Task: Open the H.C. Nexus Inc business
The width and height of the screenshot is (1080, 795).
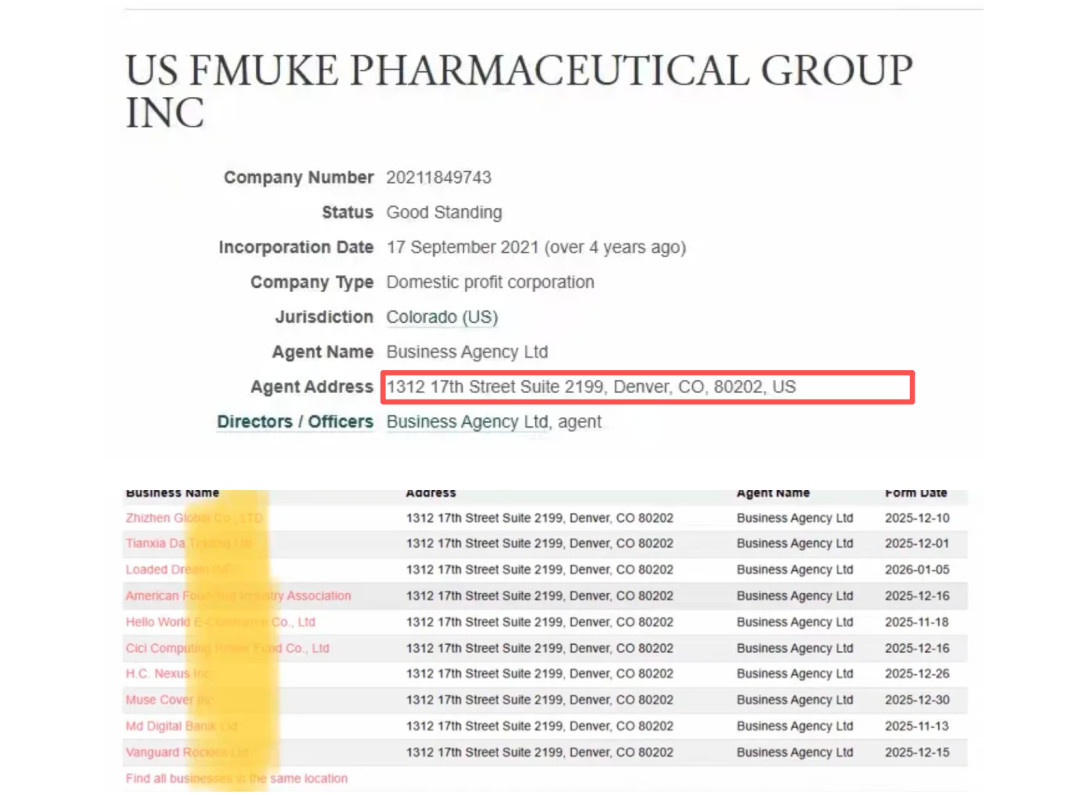Action: (x=169, y=674)
